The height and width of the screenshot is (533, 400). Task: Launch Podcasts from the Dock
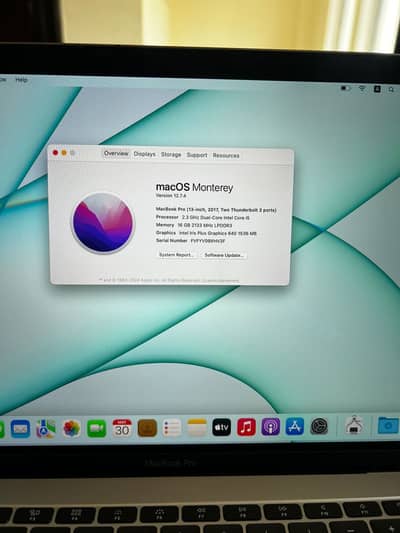tap(271, 427)
